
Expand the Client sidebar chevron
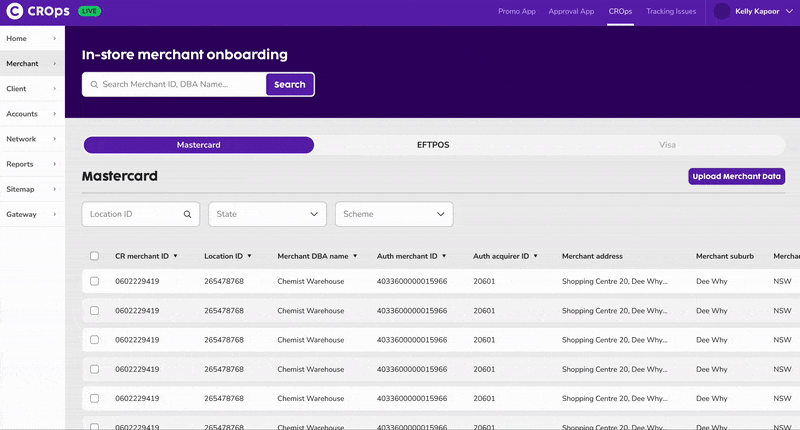(55, 89)
